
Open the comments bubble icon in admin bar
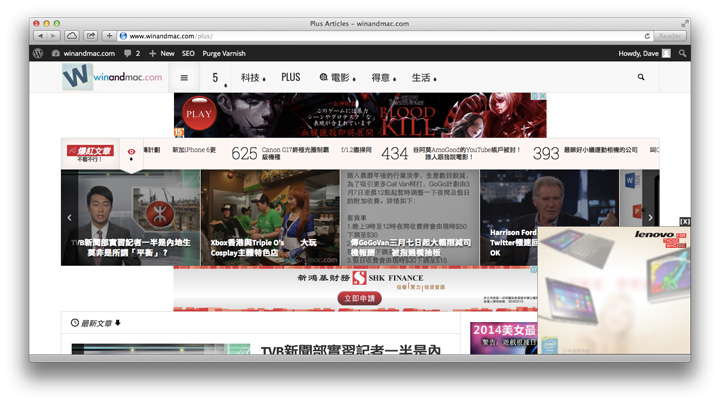127,53
